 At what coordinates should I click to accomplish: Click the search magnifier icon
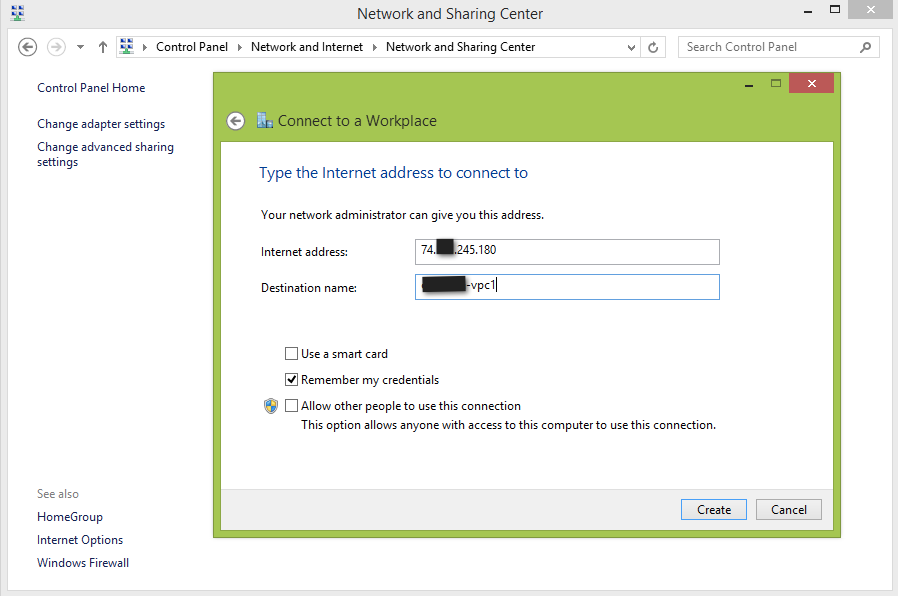pos(866,47)
